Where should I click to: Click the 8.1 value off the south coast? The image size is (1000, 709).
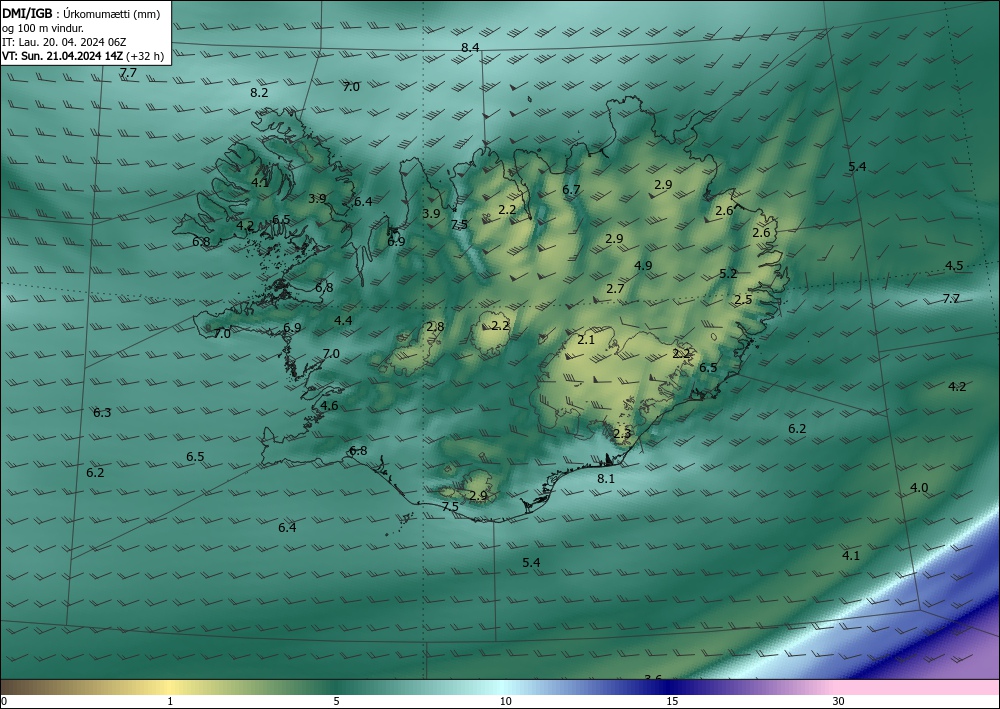pyautogui.click(x=606, y=478)
